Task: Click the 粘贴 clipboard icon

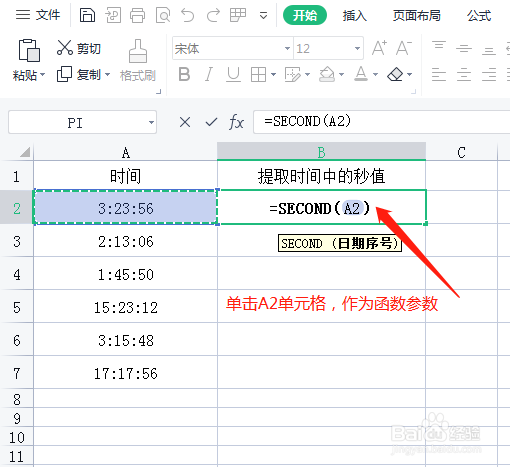Action: coord(29,50)
